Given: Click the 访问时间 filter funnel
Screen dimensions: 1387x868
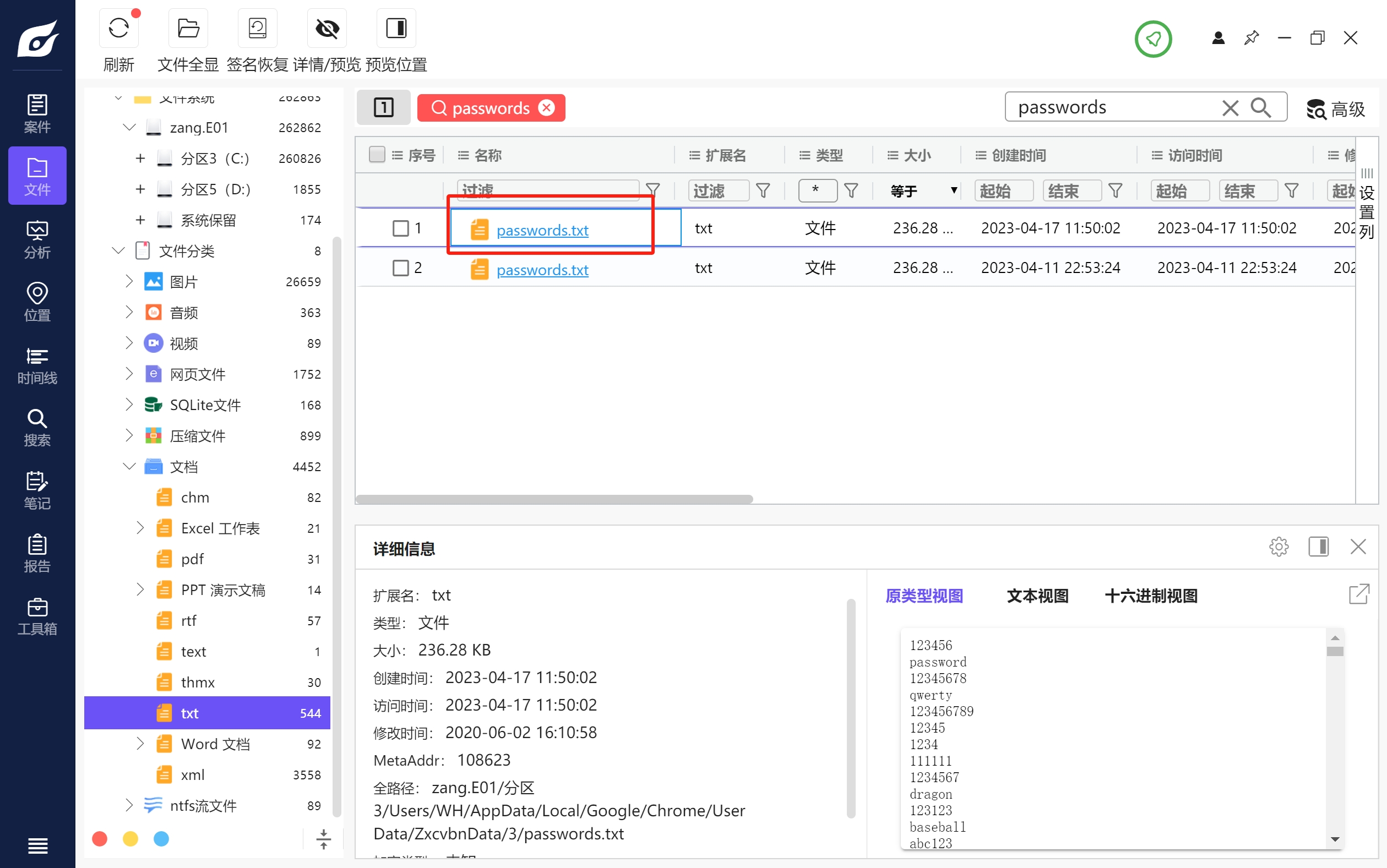Looking at the screenshot, I should (1292, 190).
